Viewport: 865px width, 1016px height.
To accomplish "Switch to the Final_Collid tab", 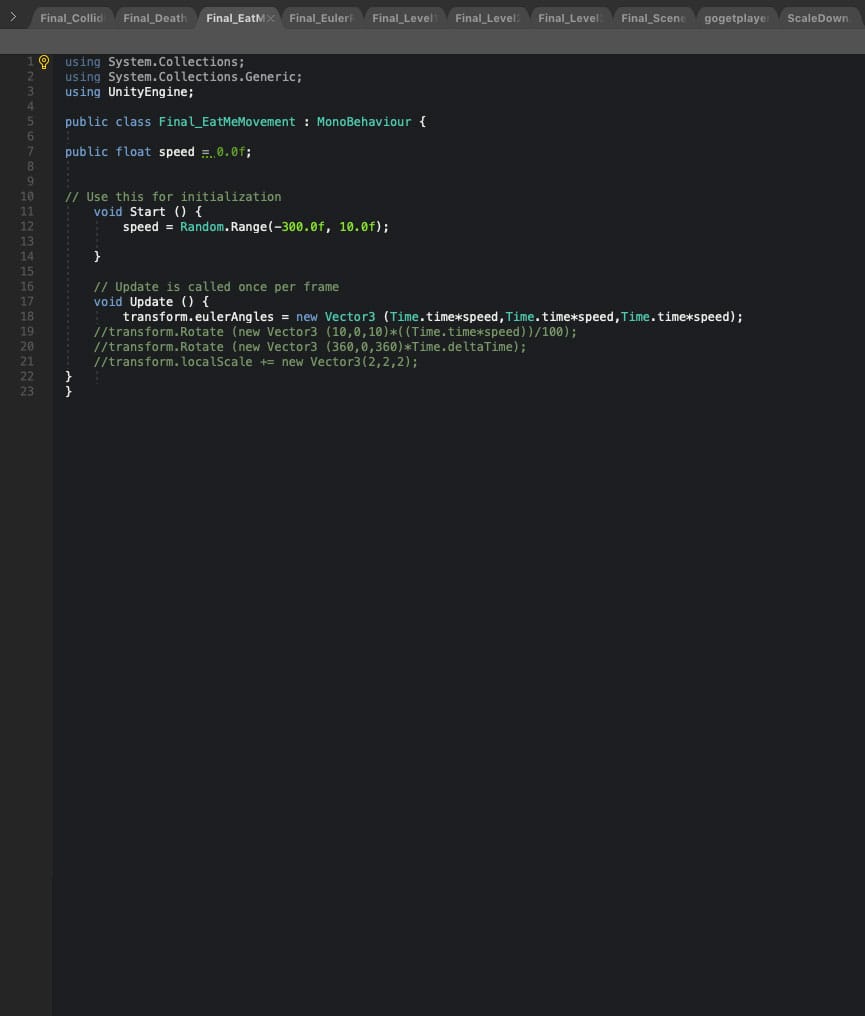I will pyautogui.click(x=71, y=18).
